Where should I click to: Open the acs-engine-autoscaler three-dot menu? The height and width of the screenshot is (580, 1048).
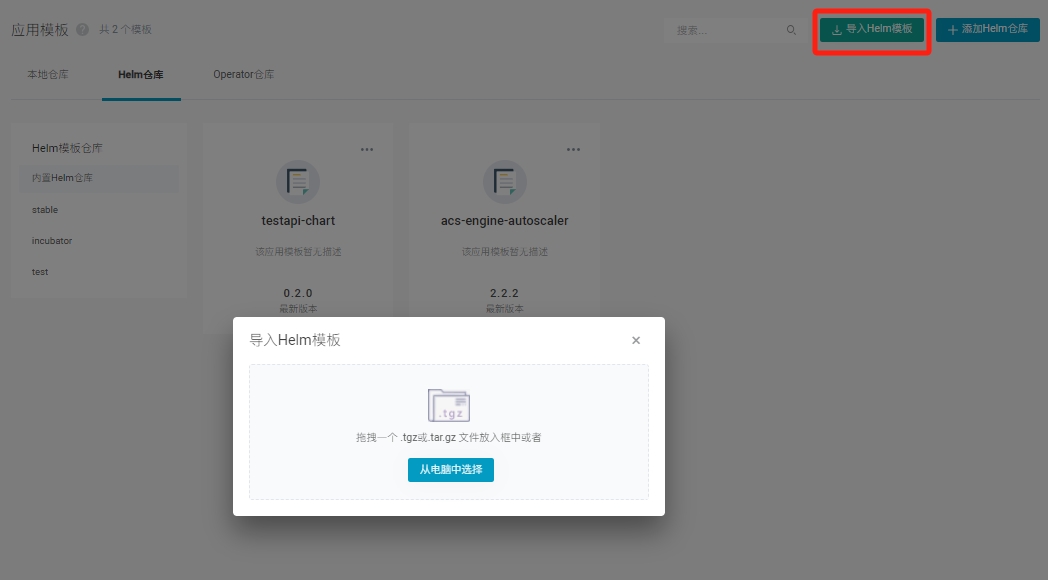point(573,150)
